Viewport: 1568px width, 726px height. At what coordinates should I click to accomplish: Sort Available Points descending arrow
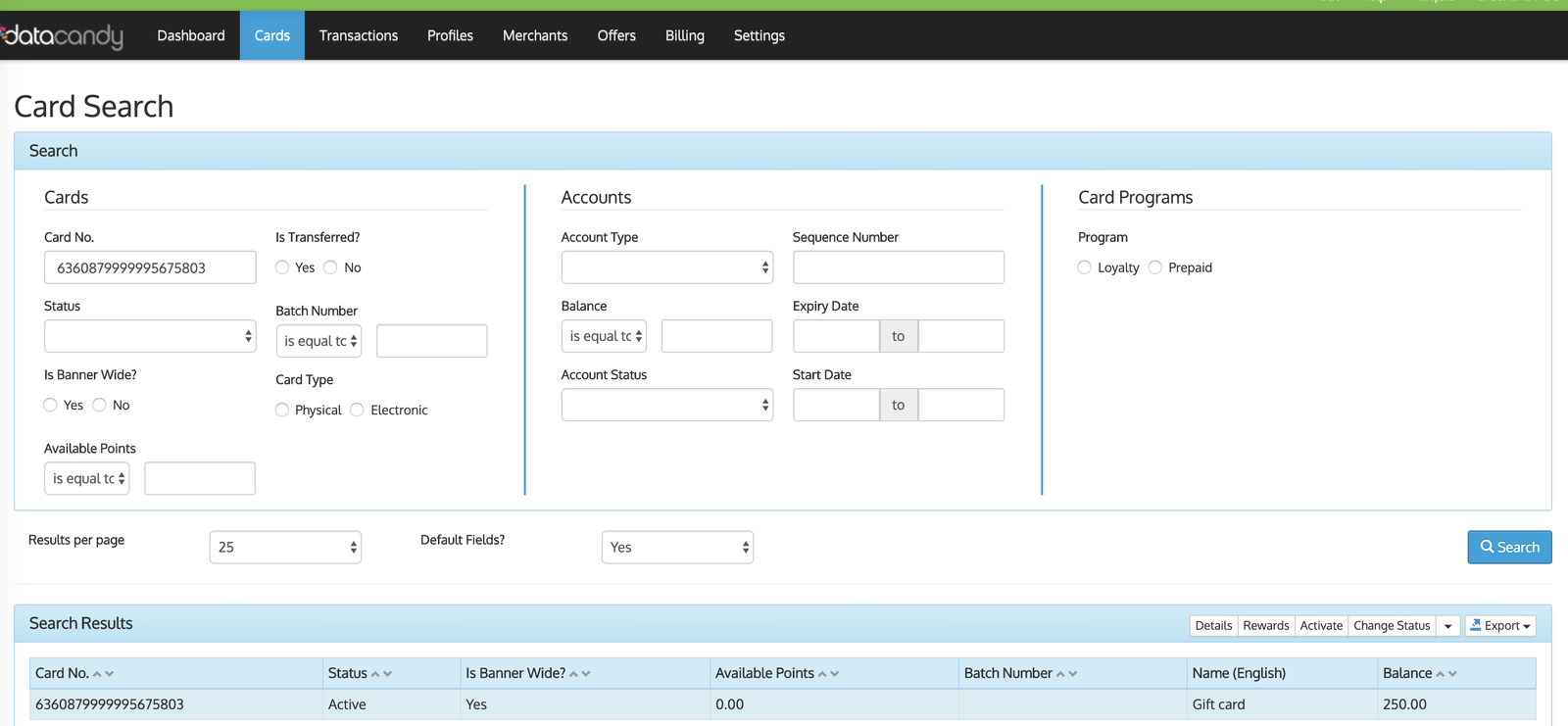(x=835, y=674)
